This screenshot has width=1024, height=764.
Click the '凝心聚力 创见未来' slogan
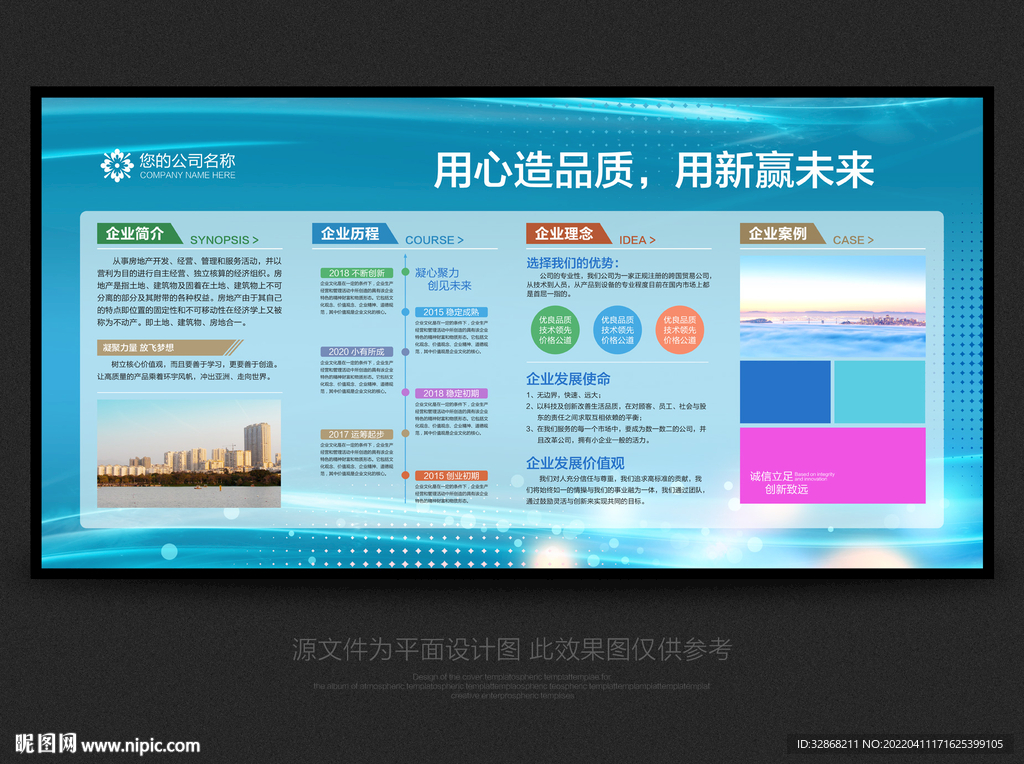coord(443,279)
